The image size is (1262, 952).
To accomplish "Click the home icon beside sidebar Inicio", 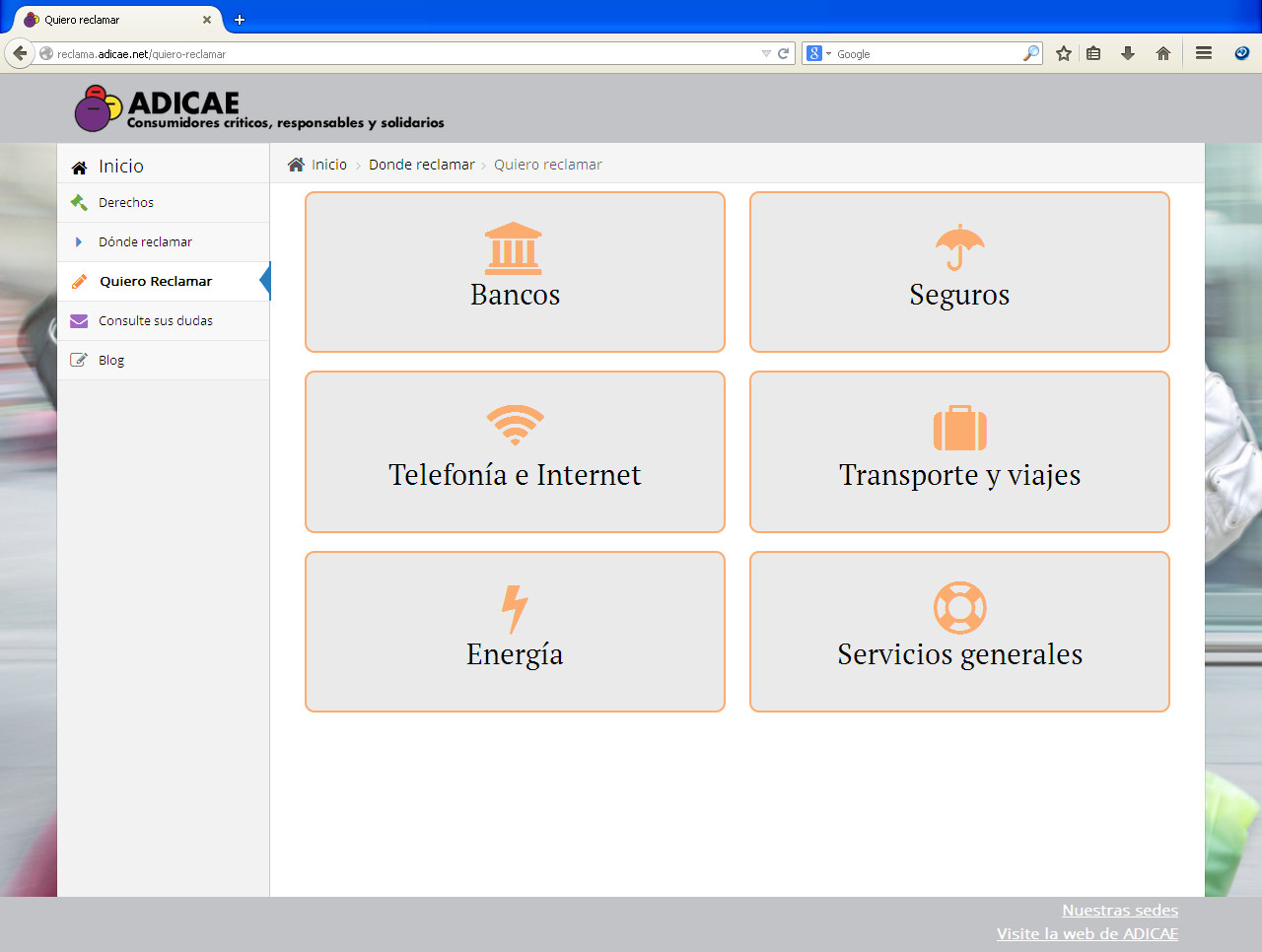I will coord(79,168).
